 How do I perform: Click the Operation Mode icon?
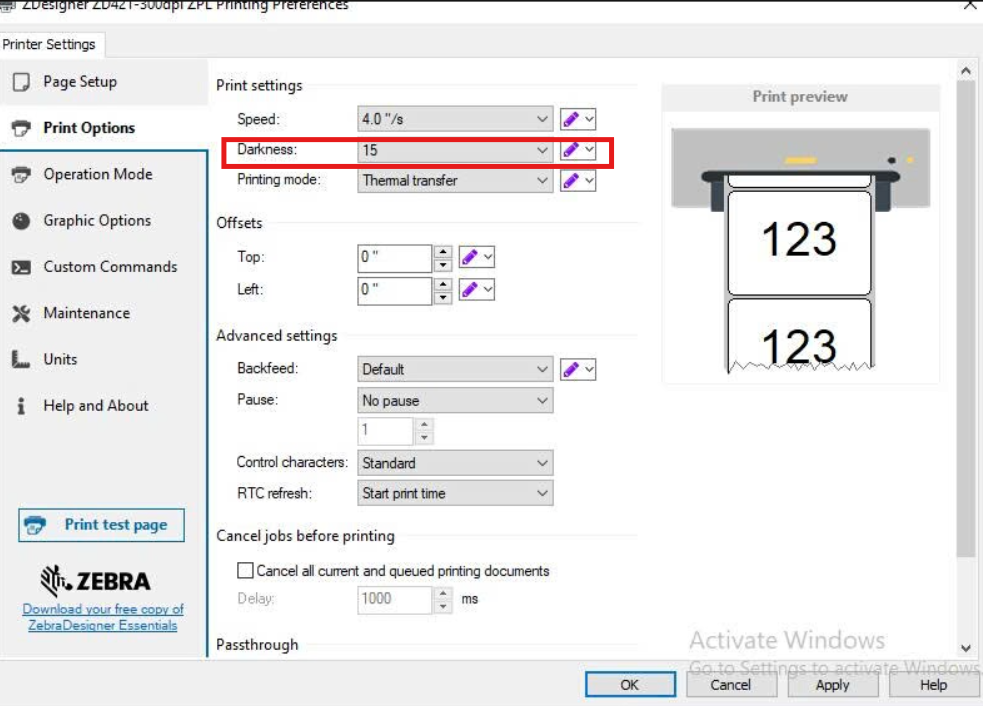coord(21,174)
